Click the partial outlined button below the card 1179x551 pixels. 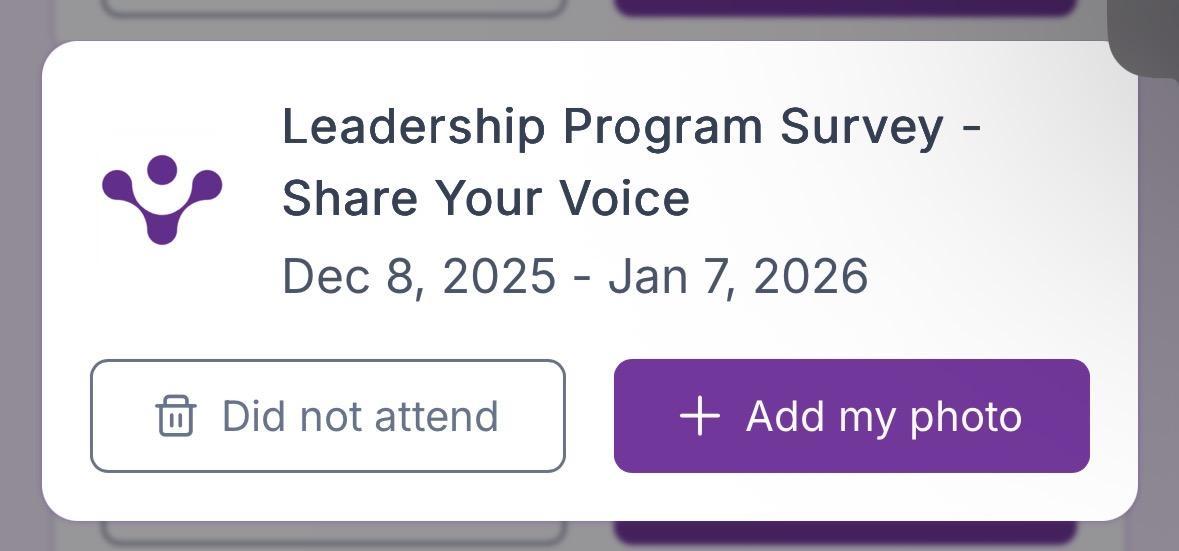pyautogui.click(x=335, y=533)
